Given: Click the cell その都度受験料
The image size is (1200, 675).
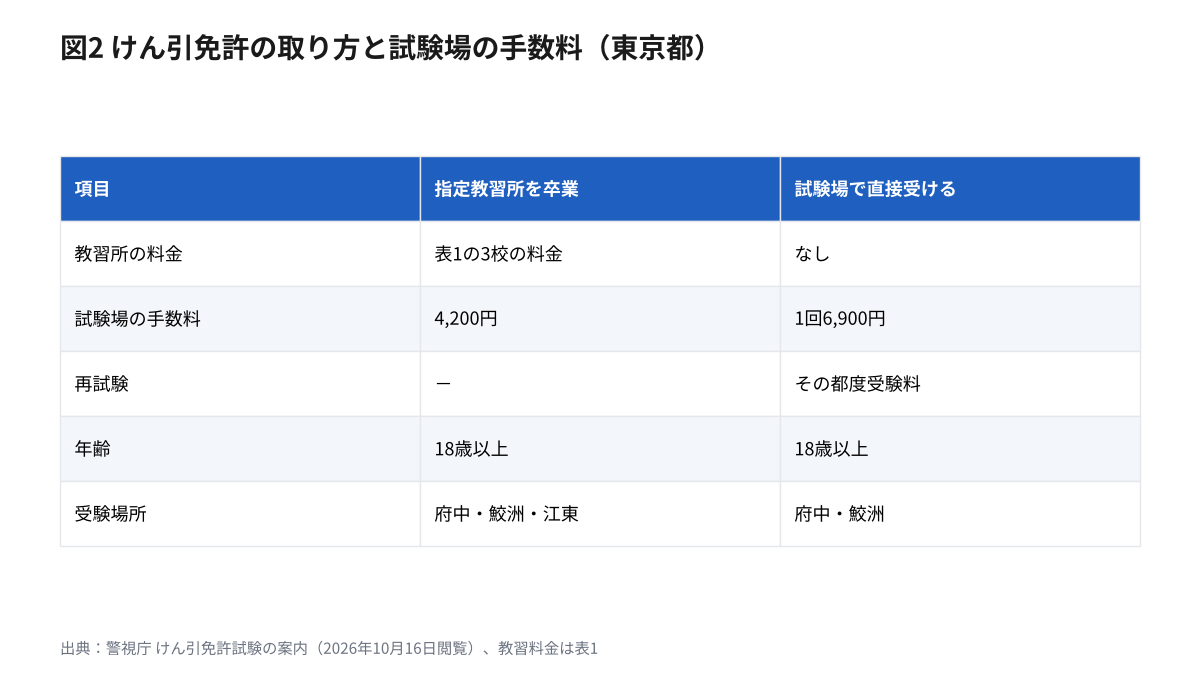Looking at the screenshot, I should [960, 384].
